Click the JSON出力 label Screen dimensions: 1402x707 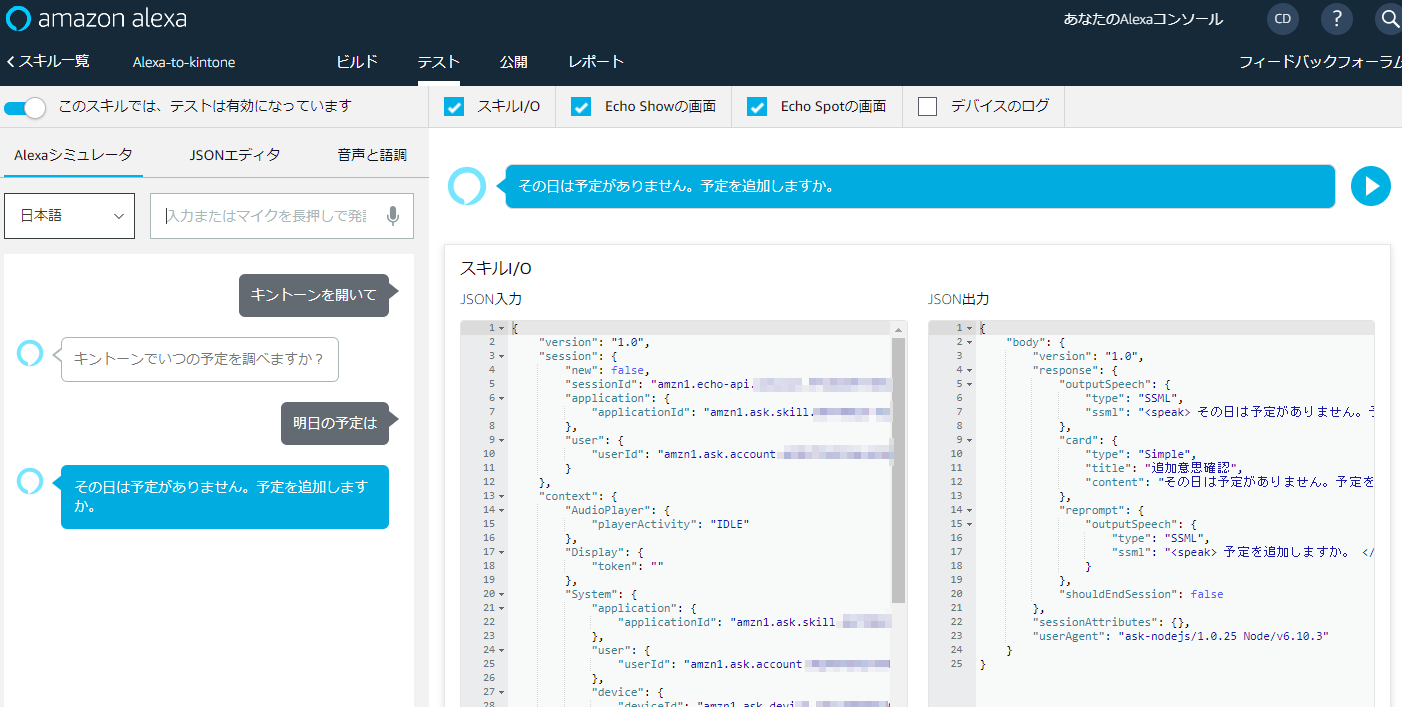(959, 299)
